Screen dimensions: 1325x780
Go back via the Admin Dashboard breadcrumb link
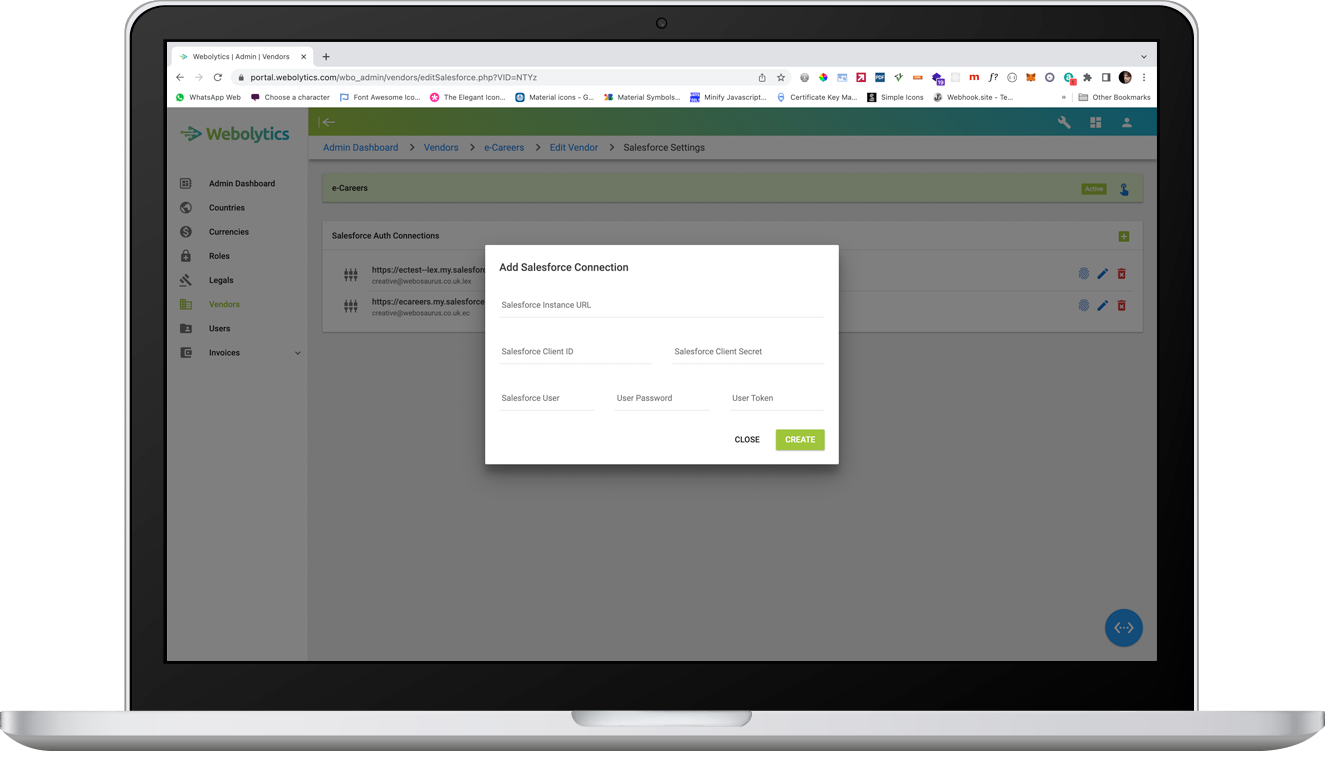(x=360, y=147)
